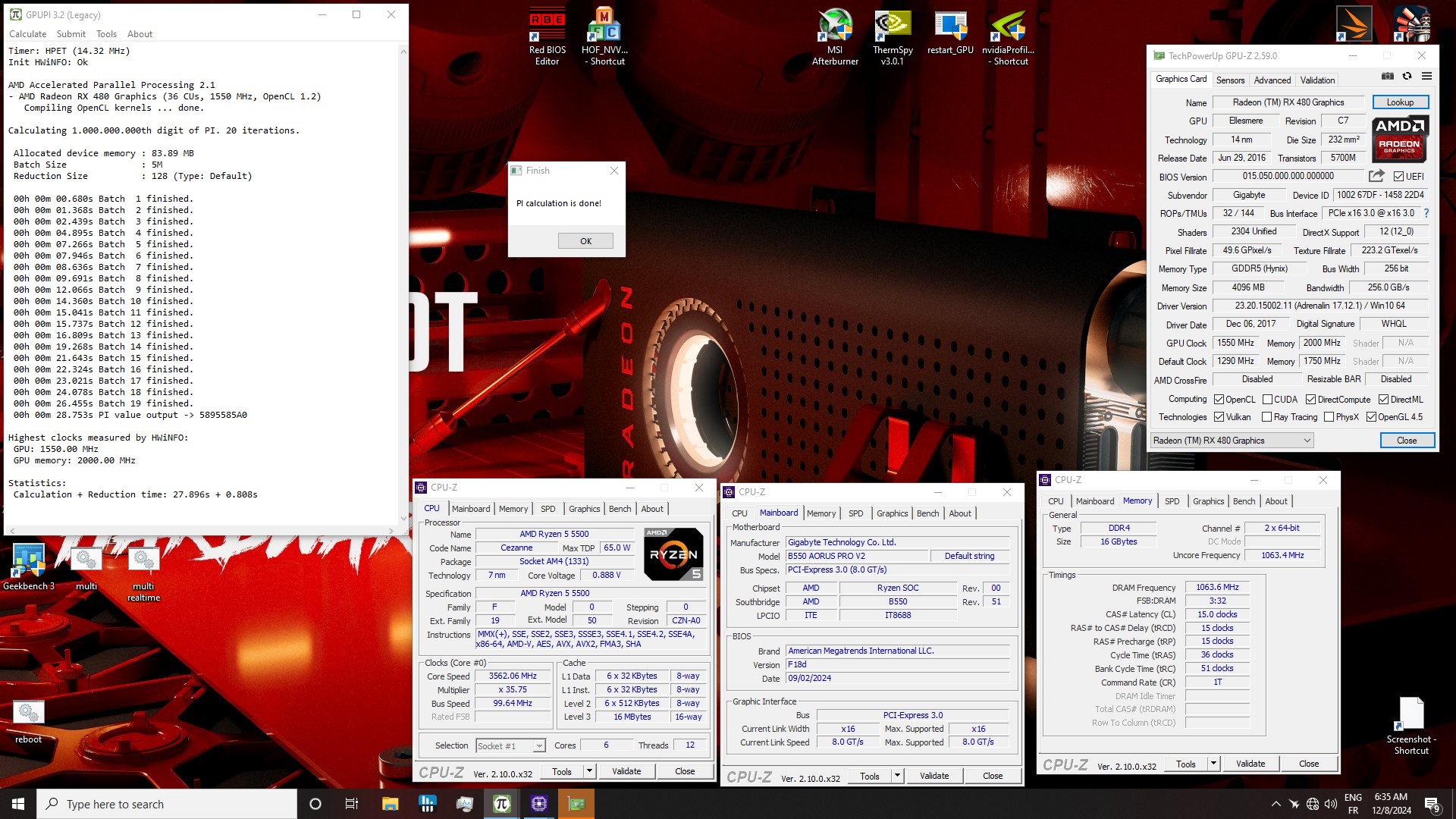Open SPD tab in the CPU-Z CPU window
This screenshot has height=819, width=1456.
pyautogui.click(x=548, y=509)
